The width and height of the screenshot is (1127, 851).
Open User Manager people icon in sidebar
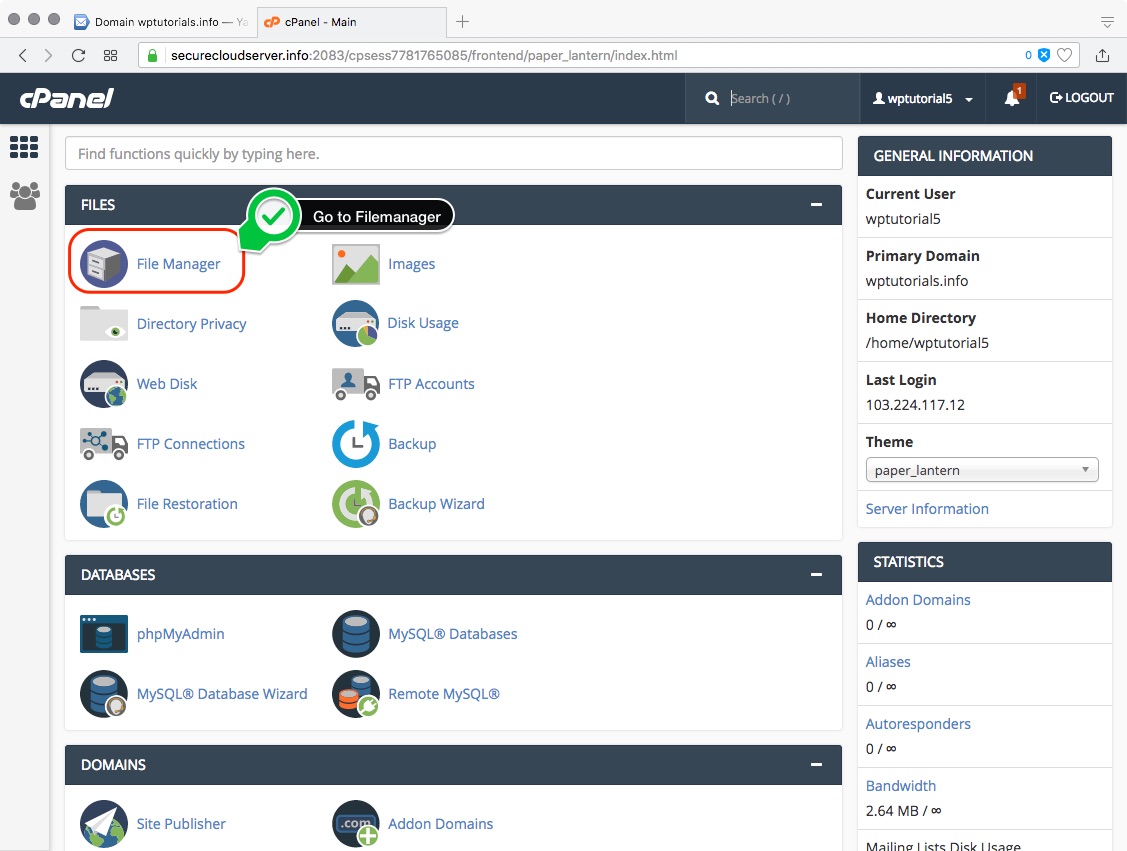point(24,196)
